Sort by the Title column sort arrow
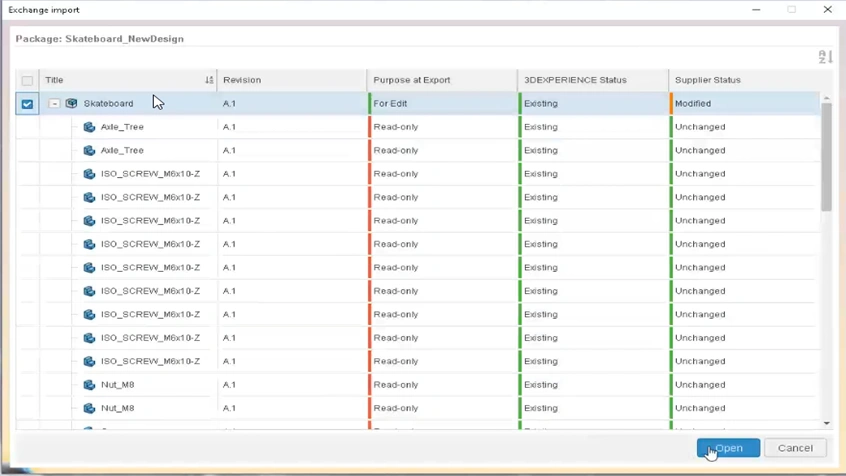The width and height of the screenshot is (846, 476). pos(209,80)
